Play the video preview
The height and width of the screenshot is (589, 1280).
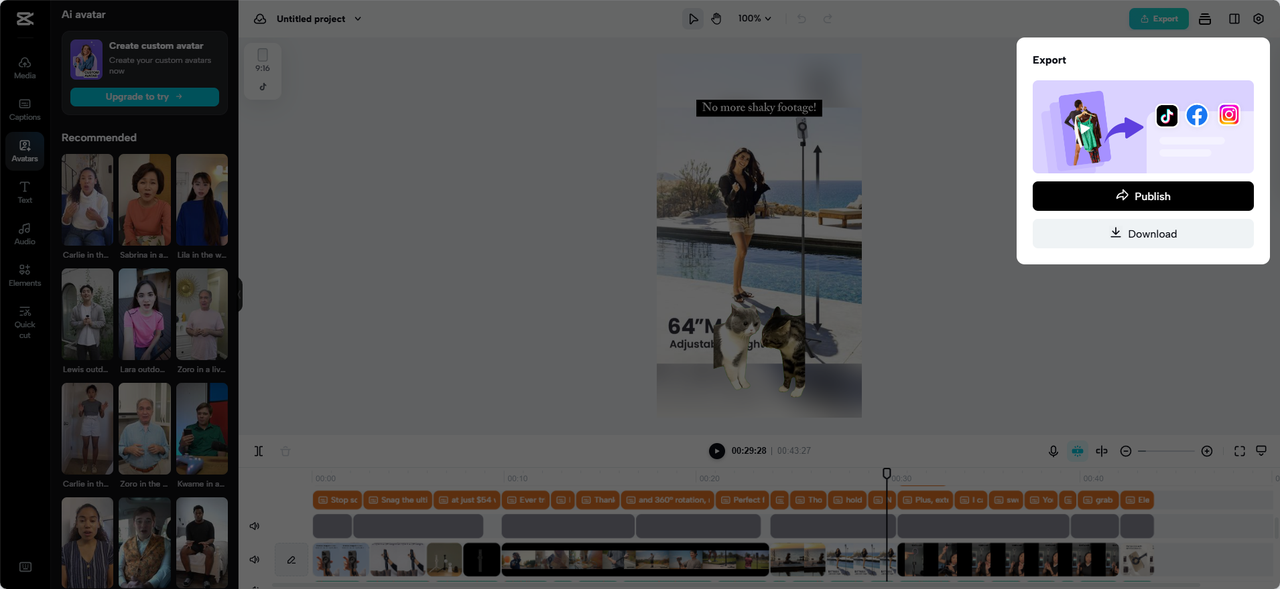pyautogui.click(x=717, y=451)
